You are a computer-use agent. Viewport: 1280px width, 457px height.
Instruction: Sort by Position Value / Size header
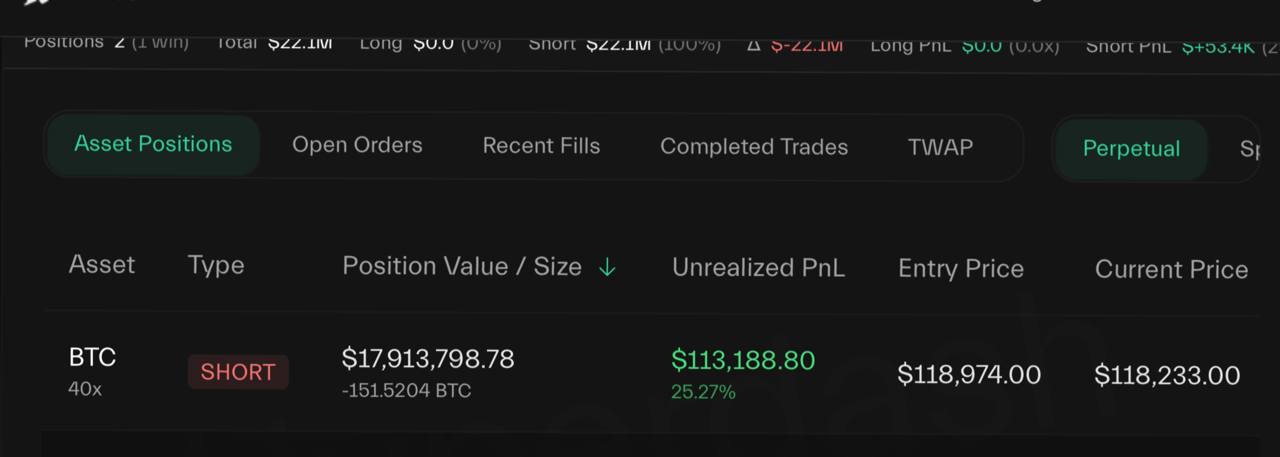(462, 266)
